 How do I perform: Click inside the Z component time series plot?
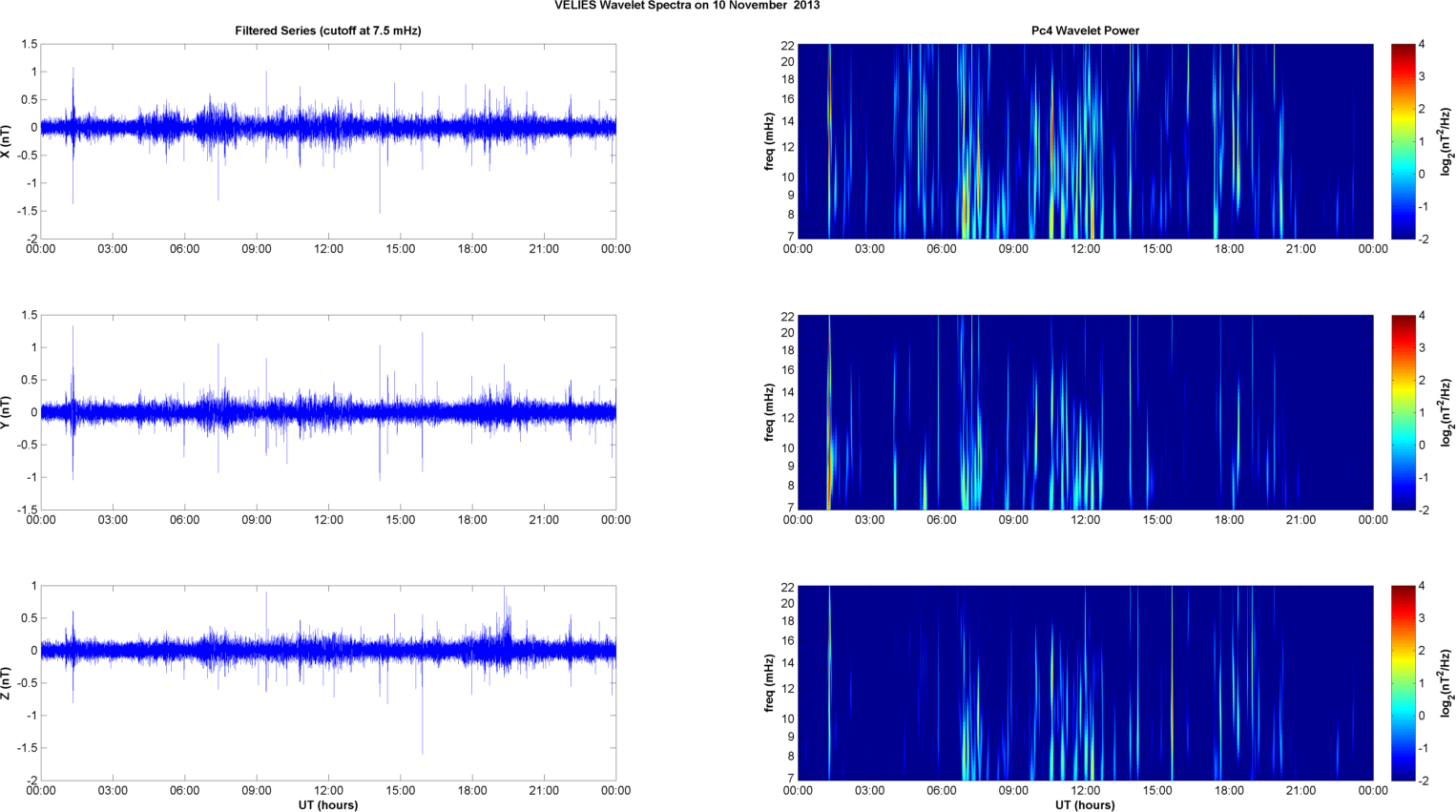(x=328, y=683)
